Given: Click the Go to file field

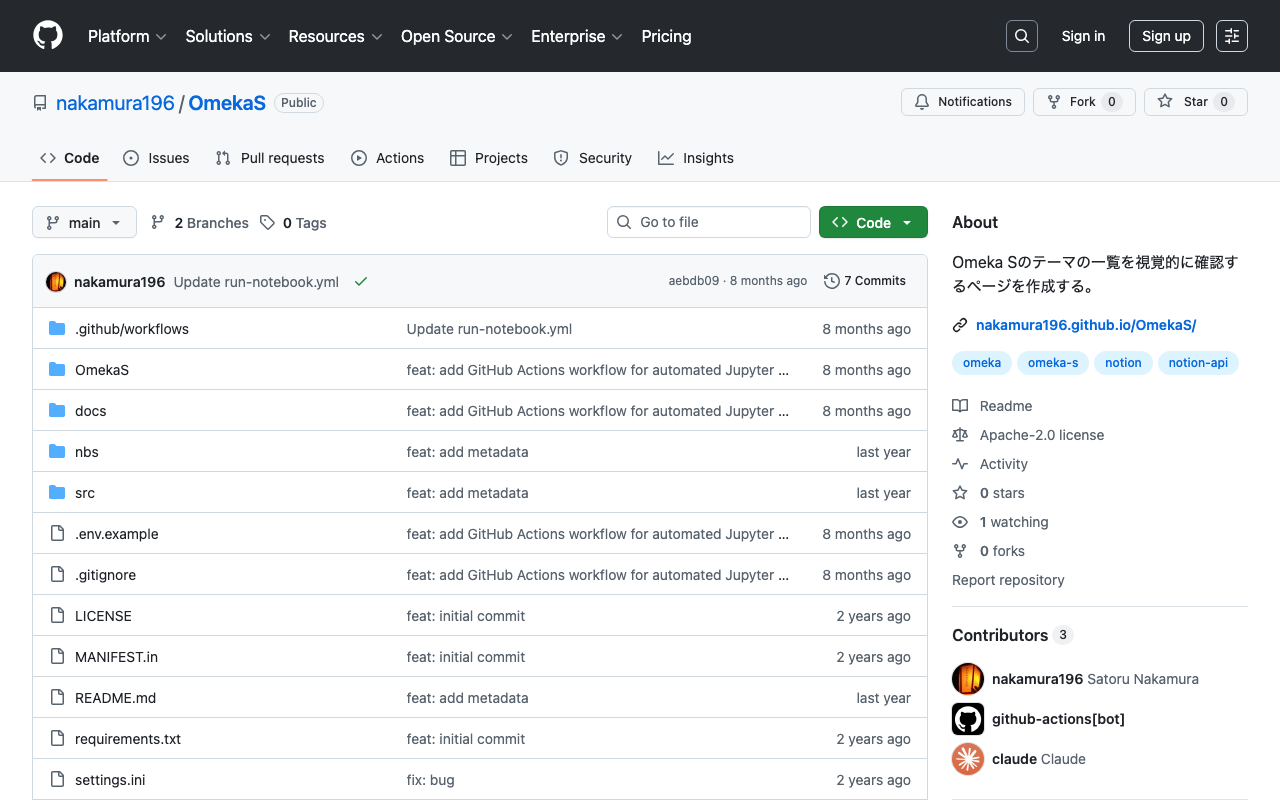Looking at the screenshot, I should (x=709, y=222).
